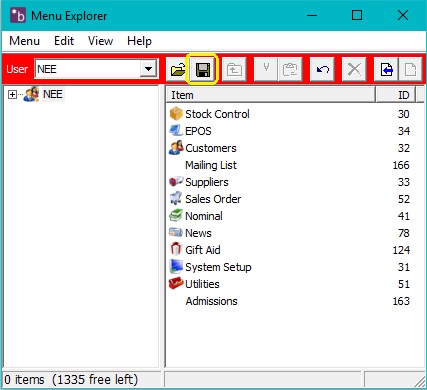427x390 pixels.
Task: Click the New blank page toolbar icon
Action: coord(410,70)
